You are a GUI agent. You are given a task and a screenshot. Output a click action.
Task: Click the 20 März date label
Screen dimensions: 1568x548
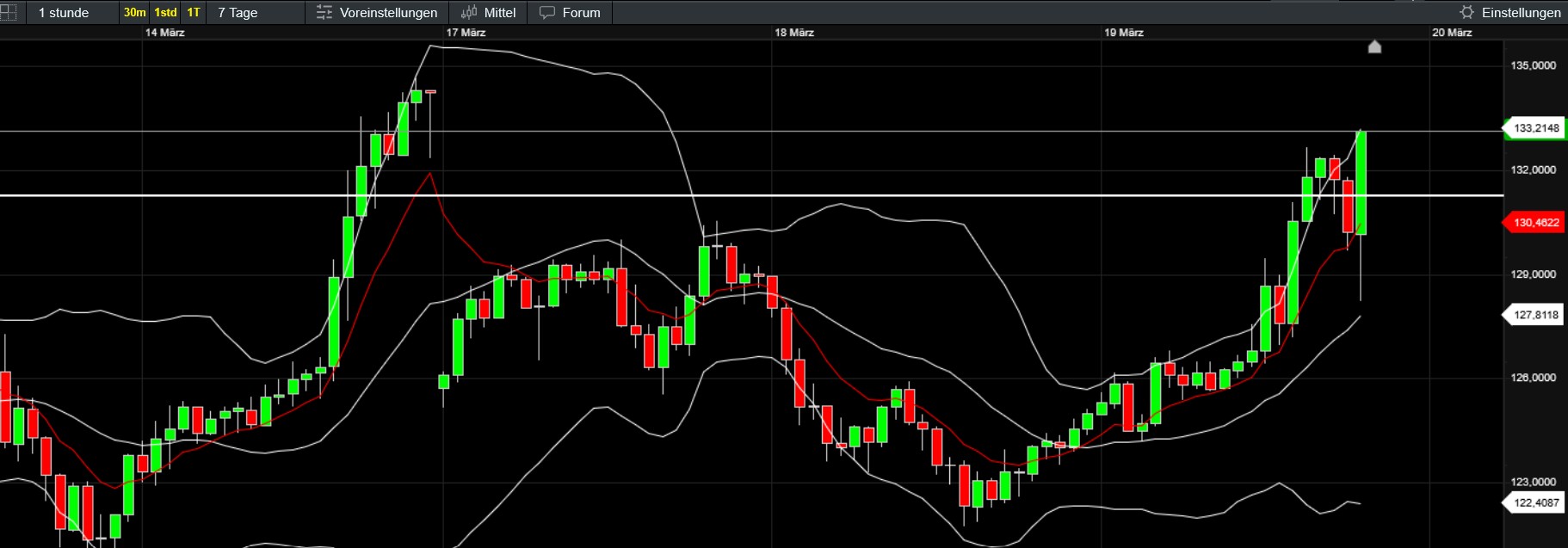click(x=1453, y=33)
